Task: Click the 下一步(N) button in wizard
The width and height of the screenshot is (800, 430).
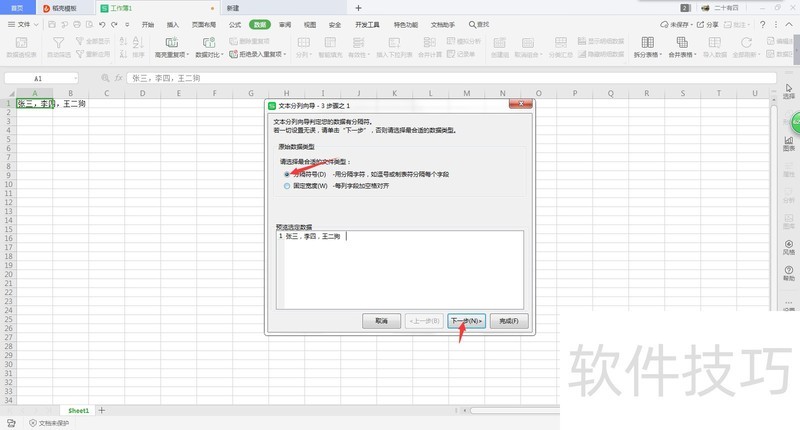Action: pos(466,321)
